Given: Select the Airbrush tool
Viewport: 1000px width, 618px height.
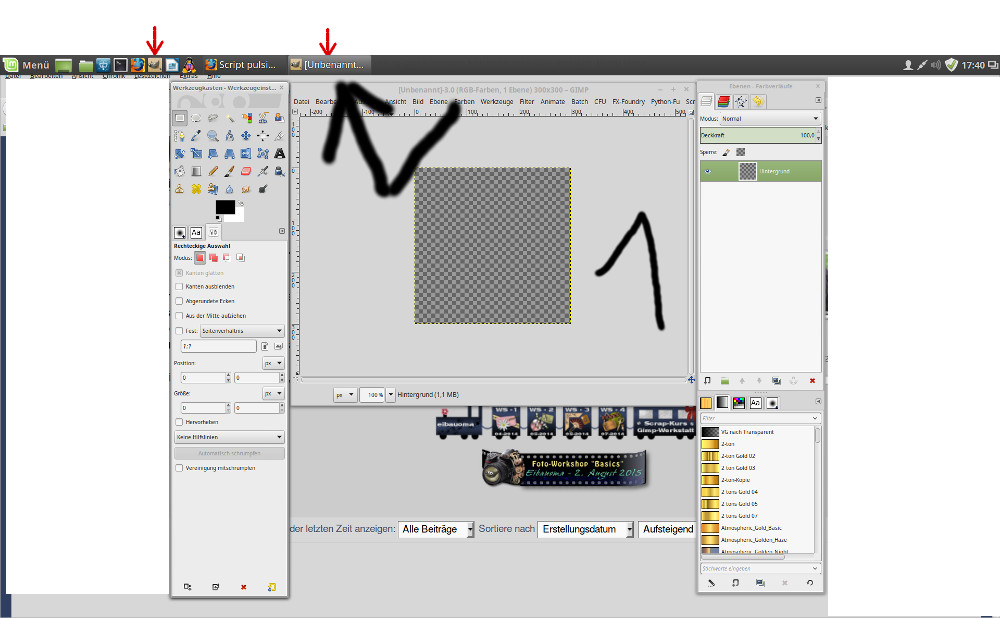Looking at the screenshot, I should pyautogui.click(x=263, y=171).
